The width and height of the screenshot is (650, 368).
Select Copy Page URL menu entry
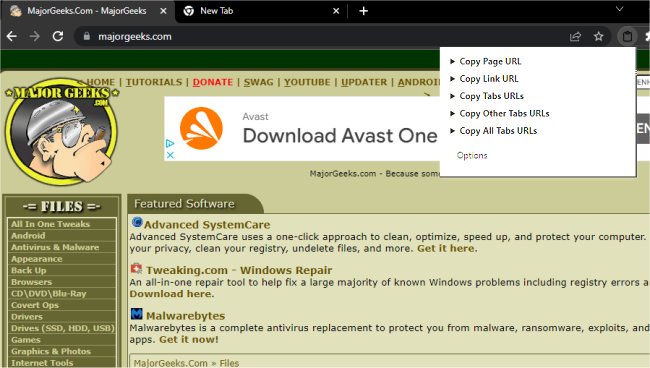tap(490, 62)
